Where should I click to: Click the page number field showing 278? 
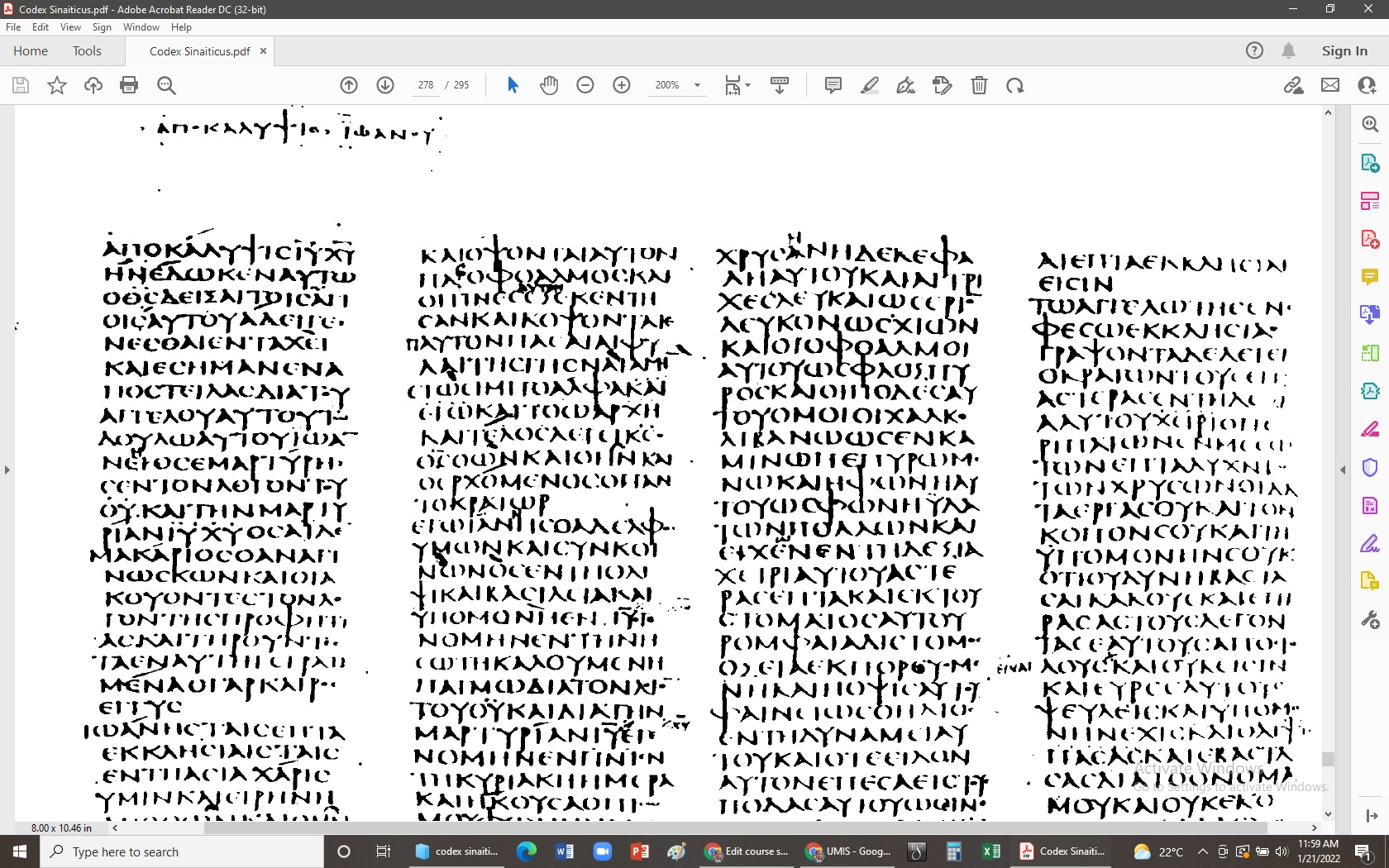(x=426, y=85)
